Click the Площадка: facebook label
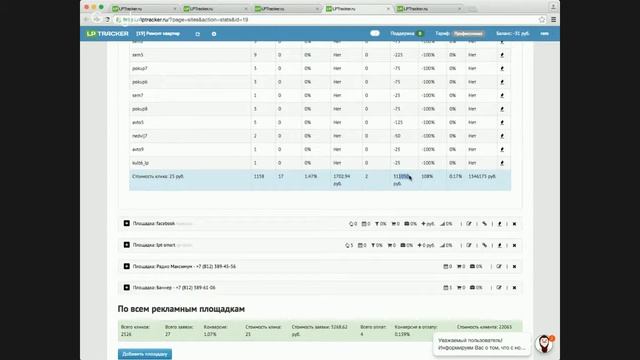Image resolution: width=640 pixels, height=360 pixels. click(153, 224)
